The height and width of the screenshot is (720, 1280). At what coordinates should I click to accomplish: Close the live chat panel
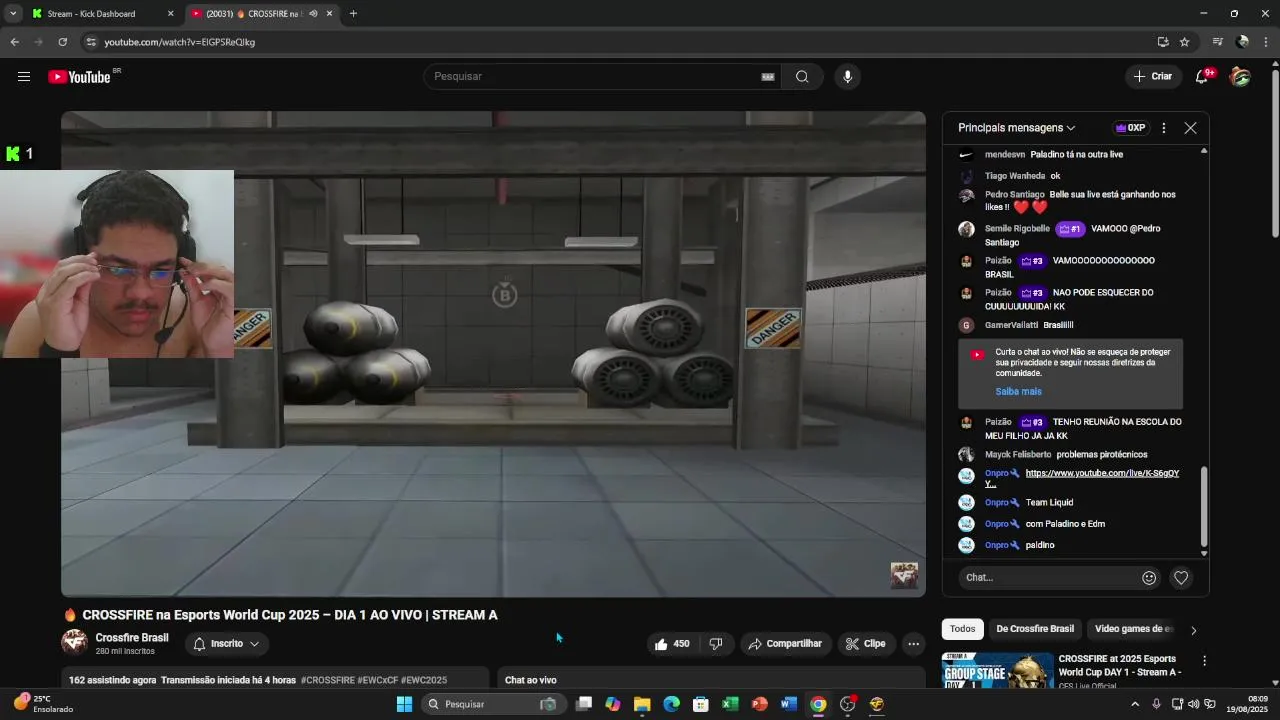click(x=1190, y=128)
